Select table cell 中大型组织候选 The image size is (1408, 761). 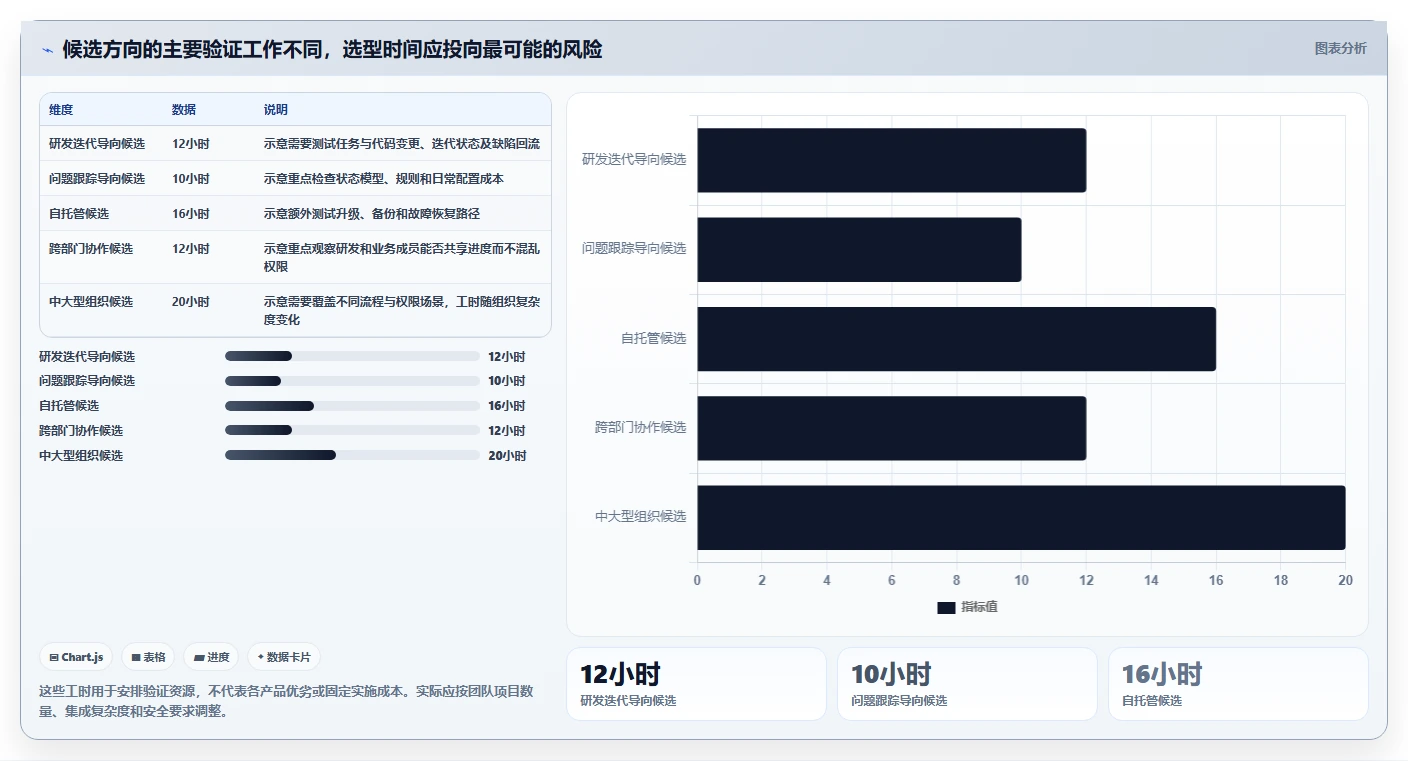[x=91, y=302]
